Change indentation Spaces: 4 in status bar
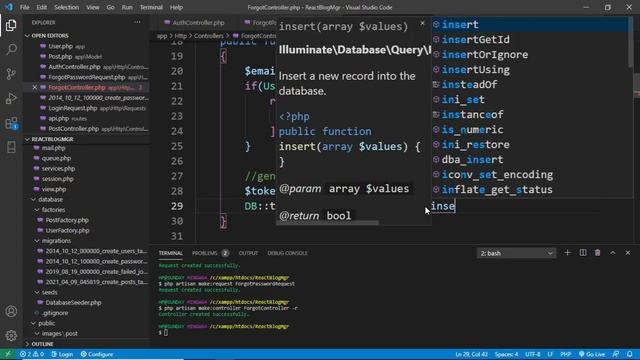Viewport: 640px width, 360px height. pyautogui.click(x=506, y=354)
